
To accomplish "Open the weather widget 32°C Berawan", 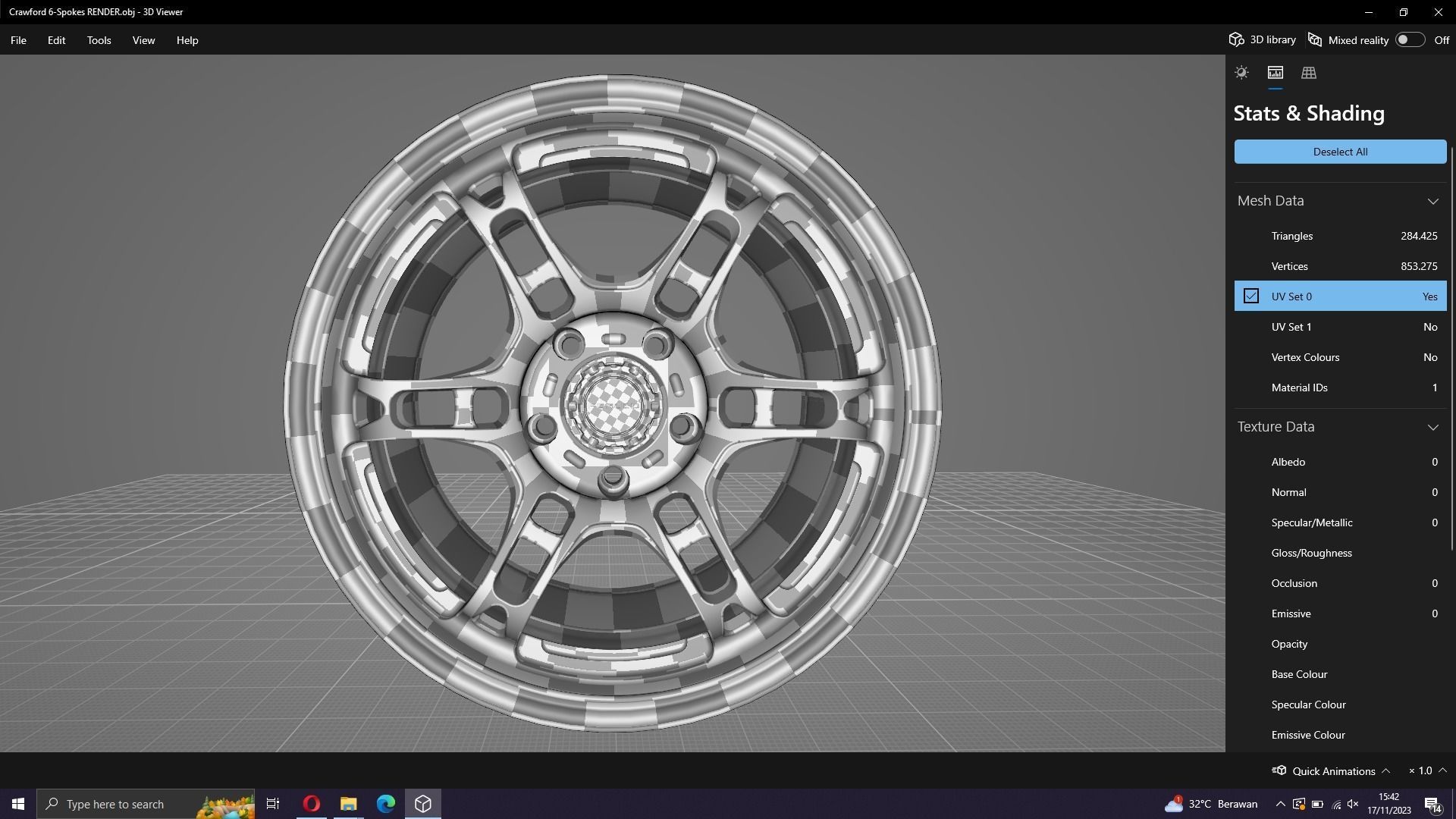I will [x=1211, y=804].
